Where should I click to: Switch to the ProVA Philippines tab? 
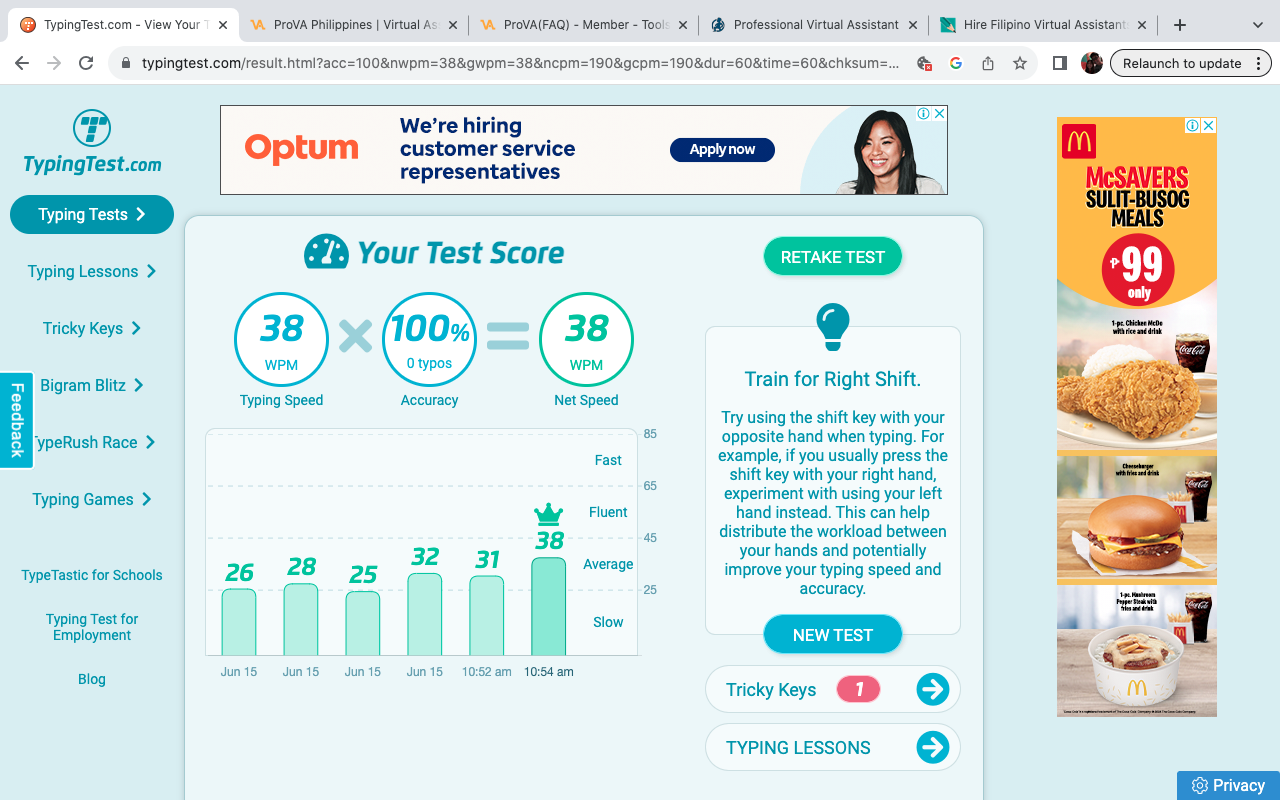tap(354, 25)
